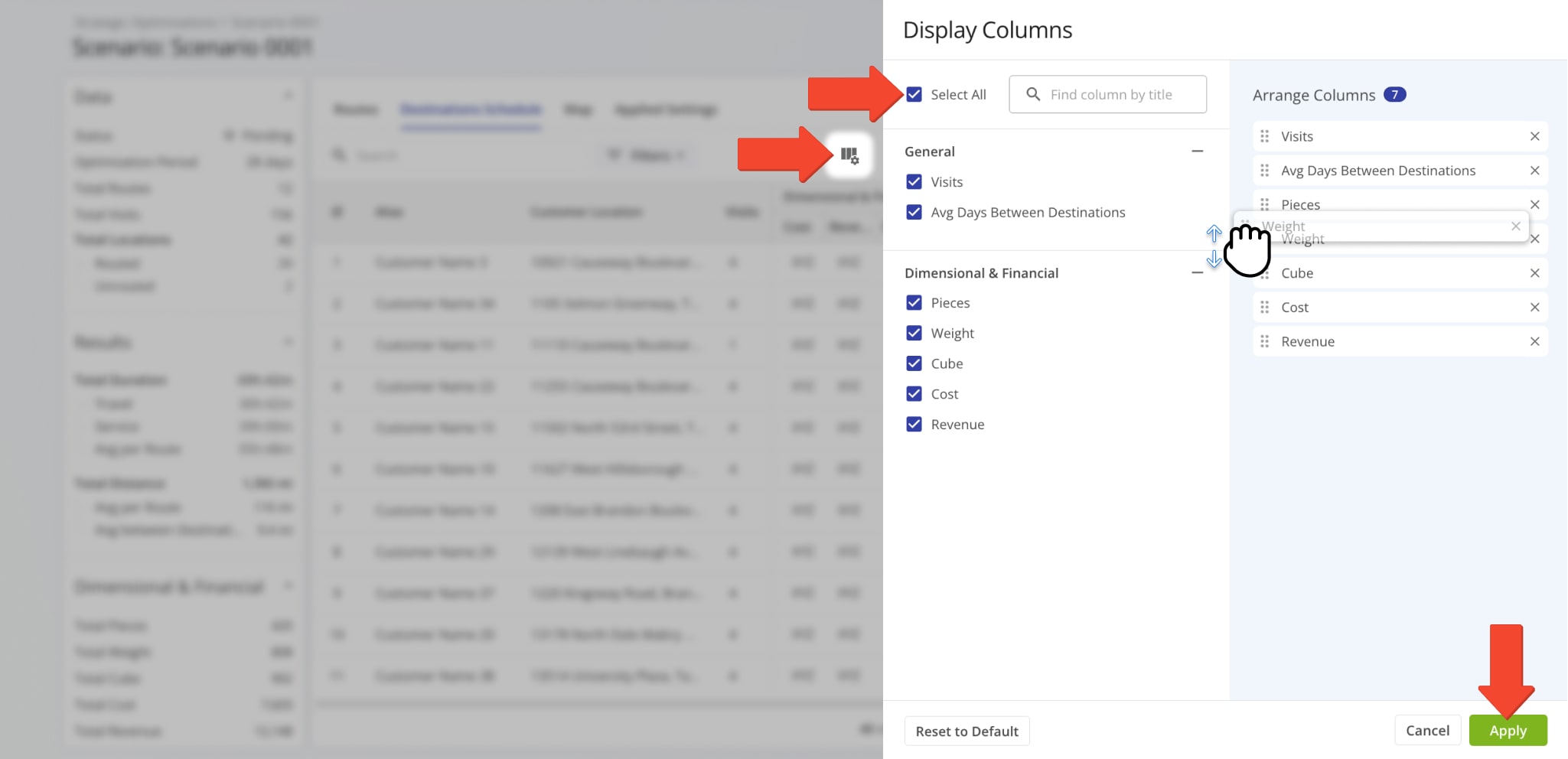1568x759 pixels.
Task: Remove Visits from arranged columns
Action: 1534,136
